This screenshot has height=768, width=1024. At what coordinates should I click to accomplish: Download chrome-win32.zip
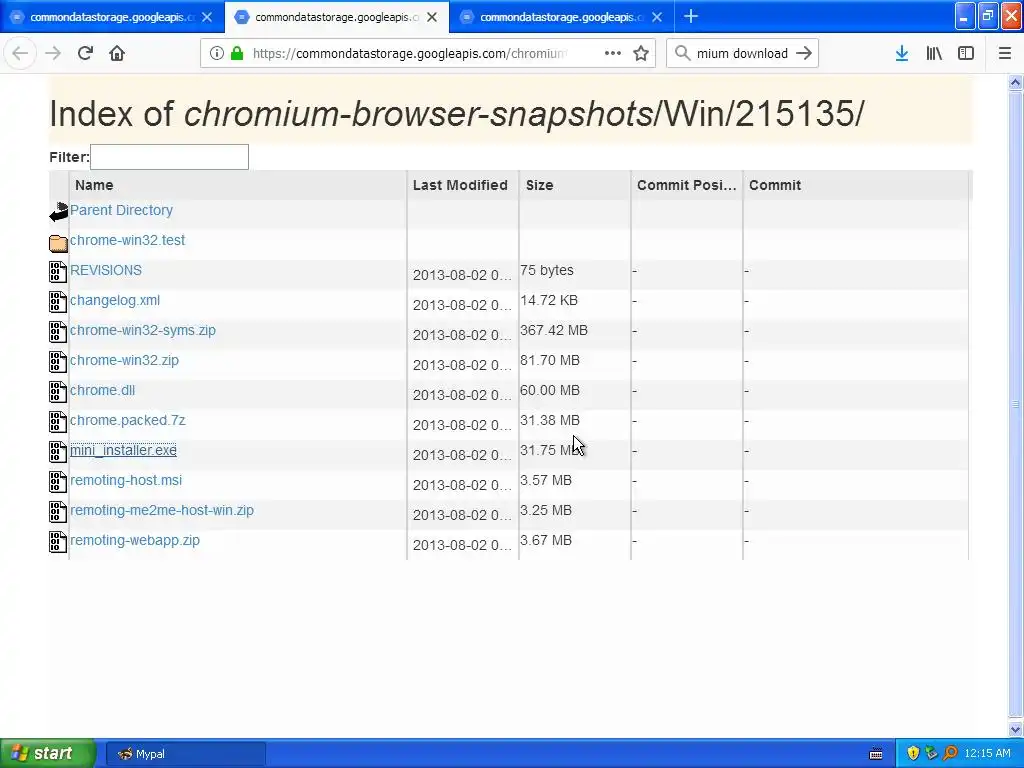coord(124,360)
